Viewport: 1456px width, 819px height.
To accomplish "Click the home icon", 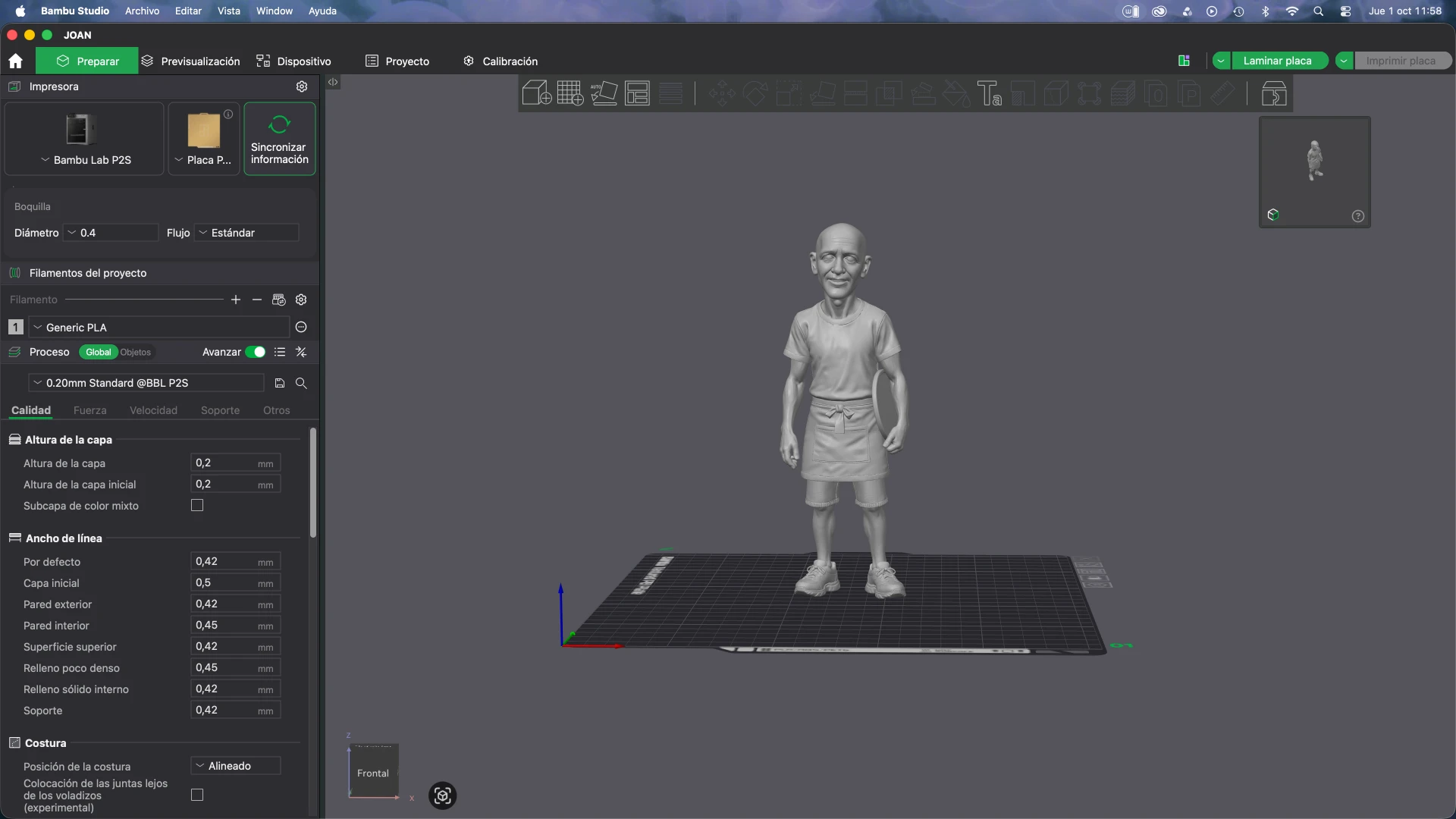I will pyautogui.click(x=15, y=61).
